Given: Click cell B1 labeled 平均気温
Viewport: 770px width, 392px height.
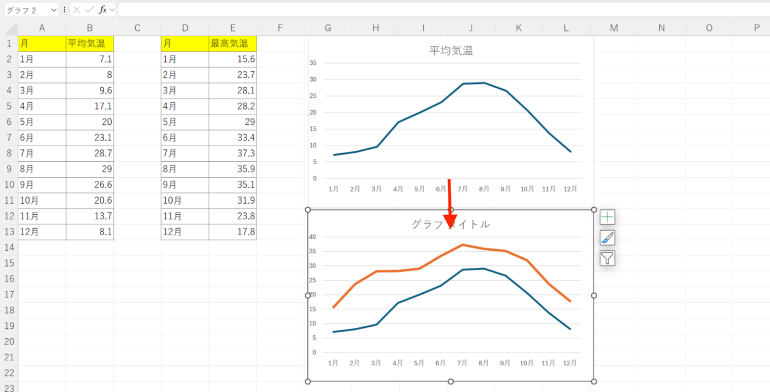Looking at the screenshot, I should pyautogui.click(x=89, y=44).
